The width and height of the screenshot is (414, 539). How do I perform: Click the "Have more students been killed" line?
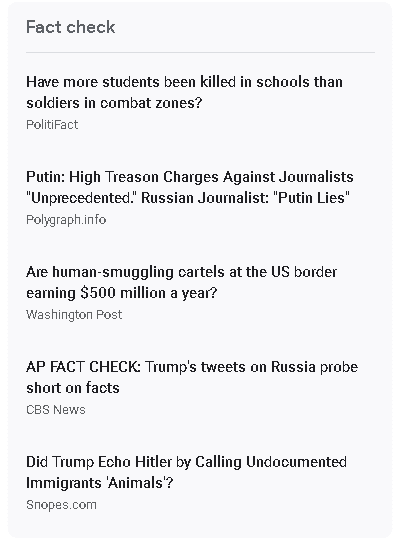(x=184, y=82)
